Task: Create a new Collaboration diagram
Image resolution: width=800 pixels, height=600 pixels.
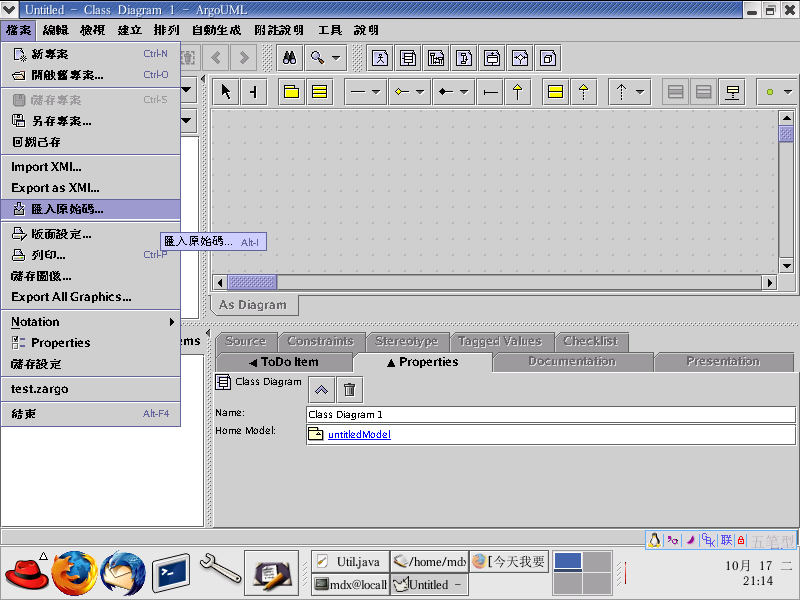Action: [464, 58]
